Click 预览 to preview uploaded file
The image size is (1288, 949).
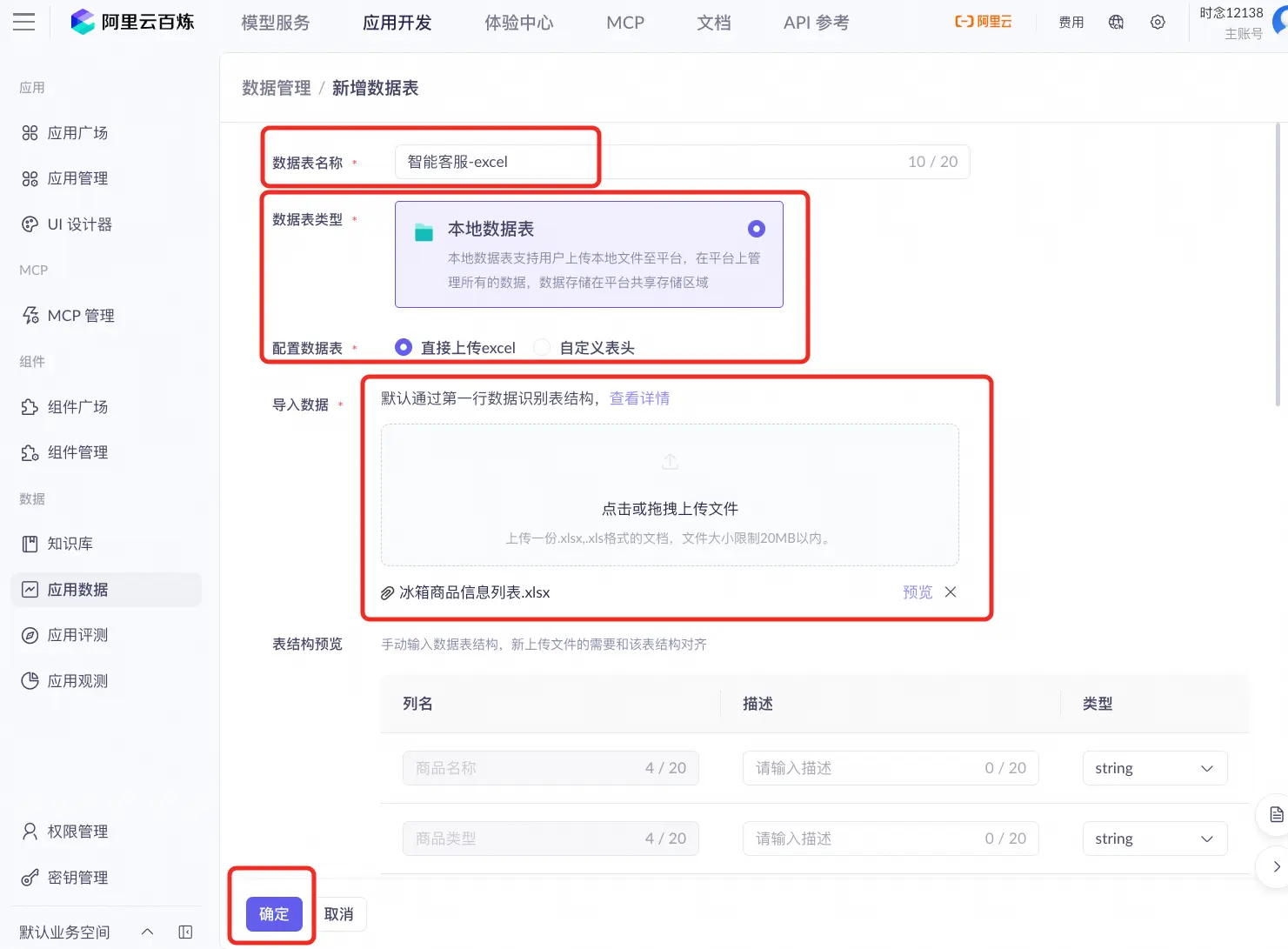(x=918, y=592)
